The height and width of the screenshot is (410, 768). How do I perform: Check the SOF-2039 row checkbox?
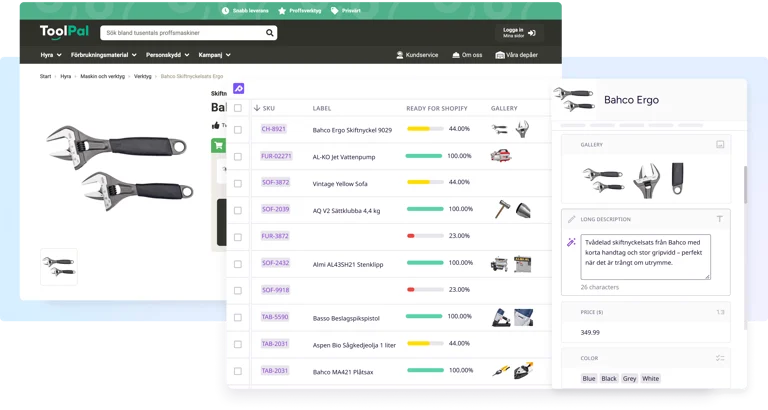[238, 210]
